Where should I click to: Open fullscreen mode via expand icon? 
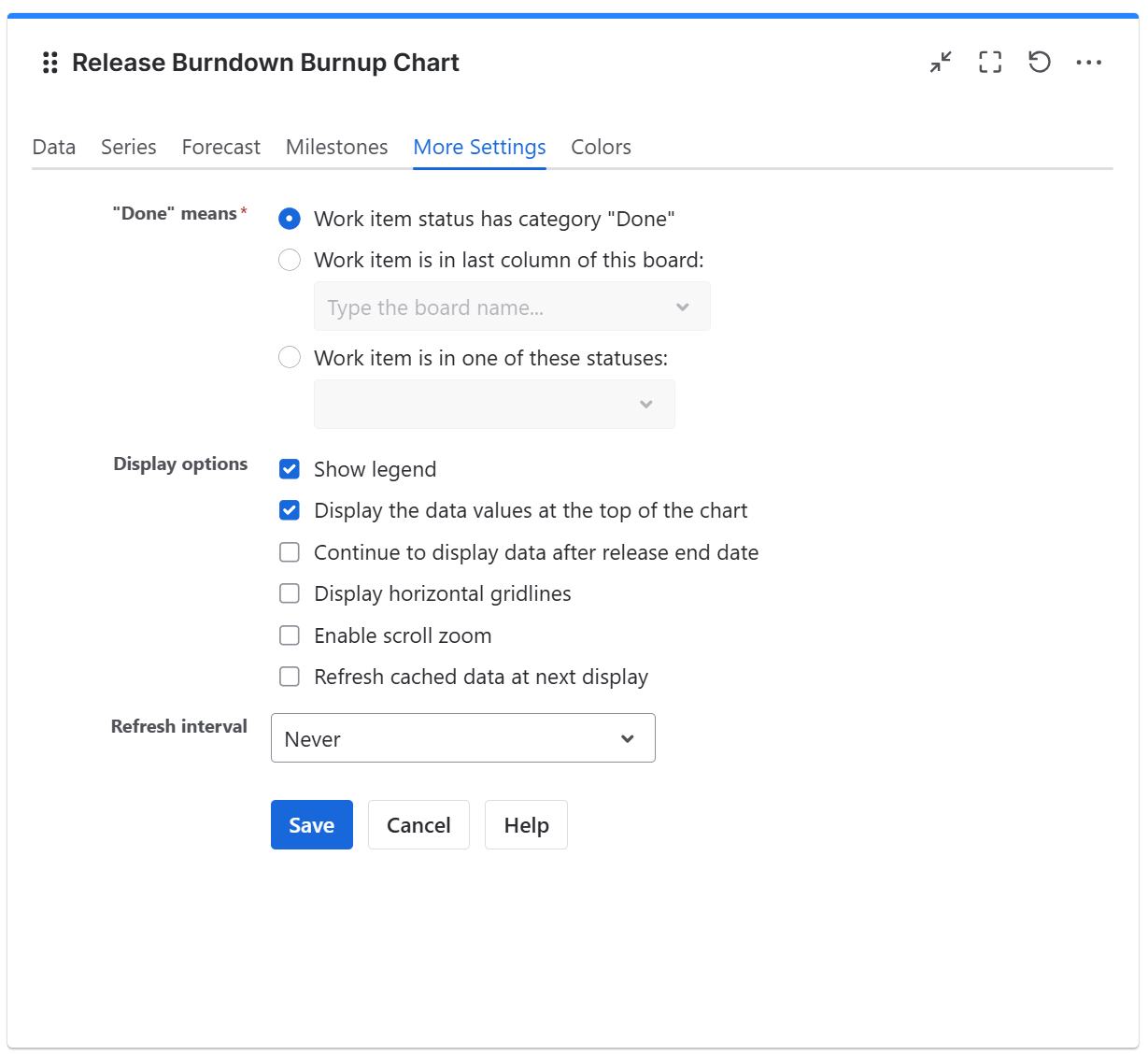990,63
